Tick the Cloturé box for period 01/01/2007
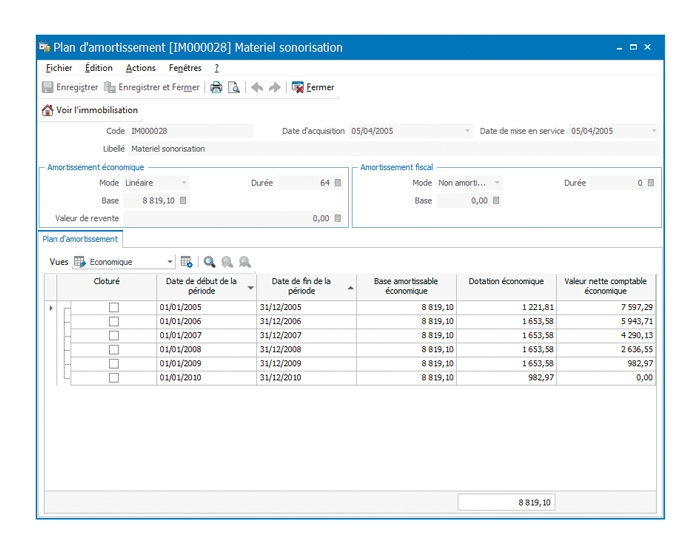 pos(113,336)
